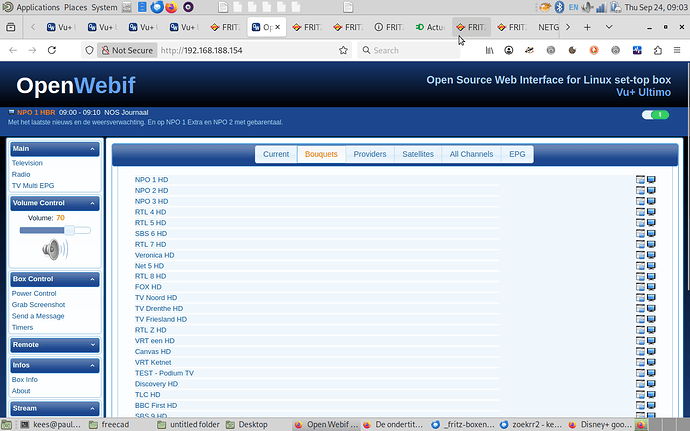Open EPG icon for Discovery HD

pyautogui.click(x=640, y=384)
